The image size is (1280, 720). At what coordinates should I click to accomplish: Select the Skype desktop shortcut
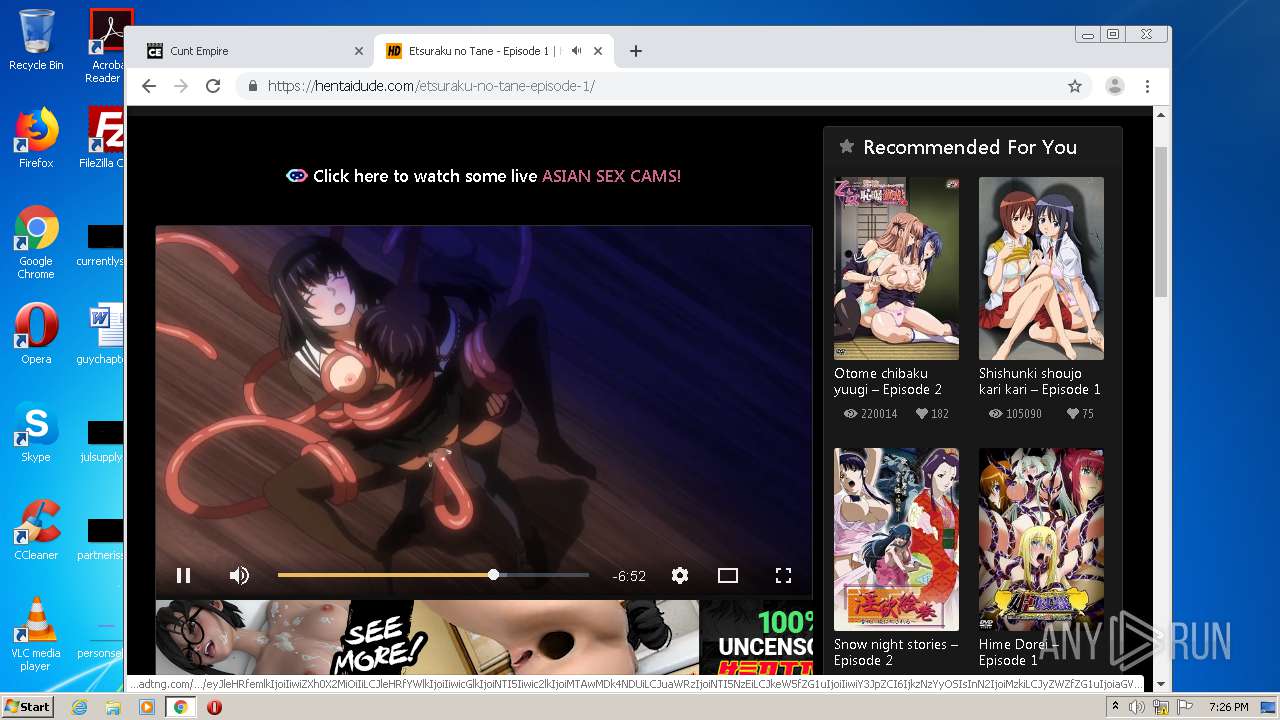pyautogui.click(x=36, y=432)
